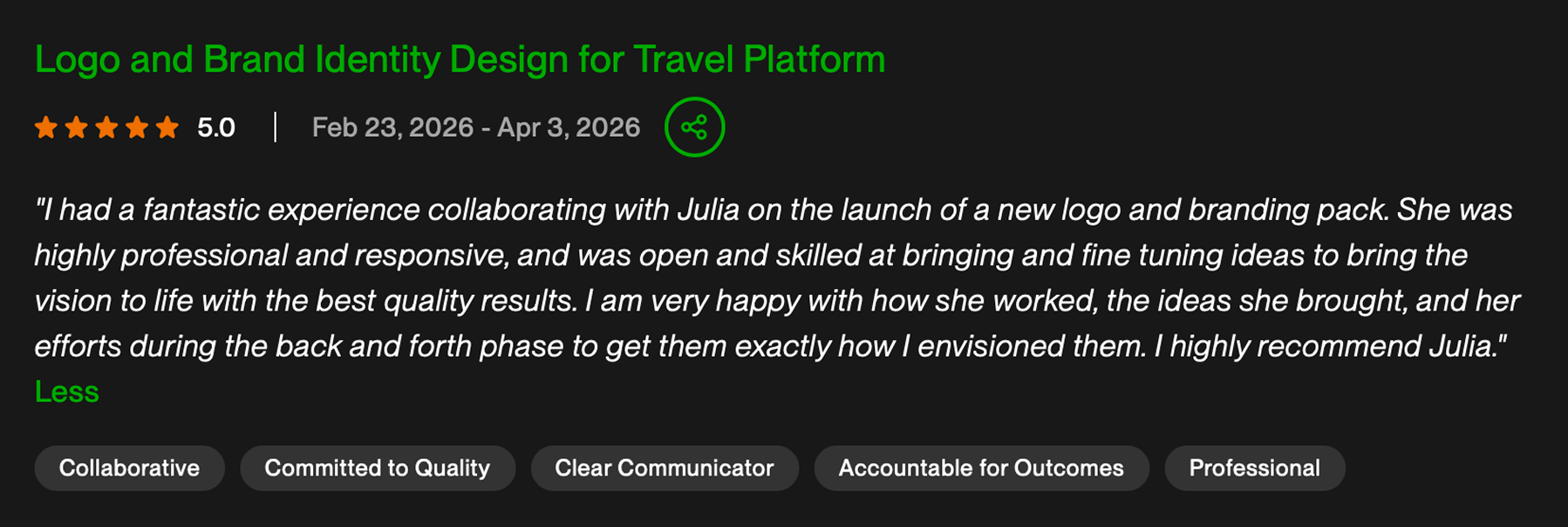This screenshot has height=527, width=1568.
Task: Click the Clear Communicator tag
Action: [x=664, y=469]
